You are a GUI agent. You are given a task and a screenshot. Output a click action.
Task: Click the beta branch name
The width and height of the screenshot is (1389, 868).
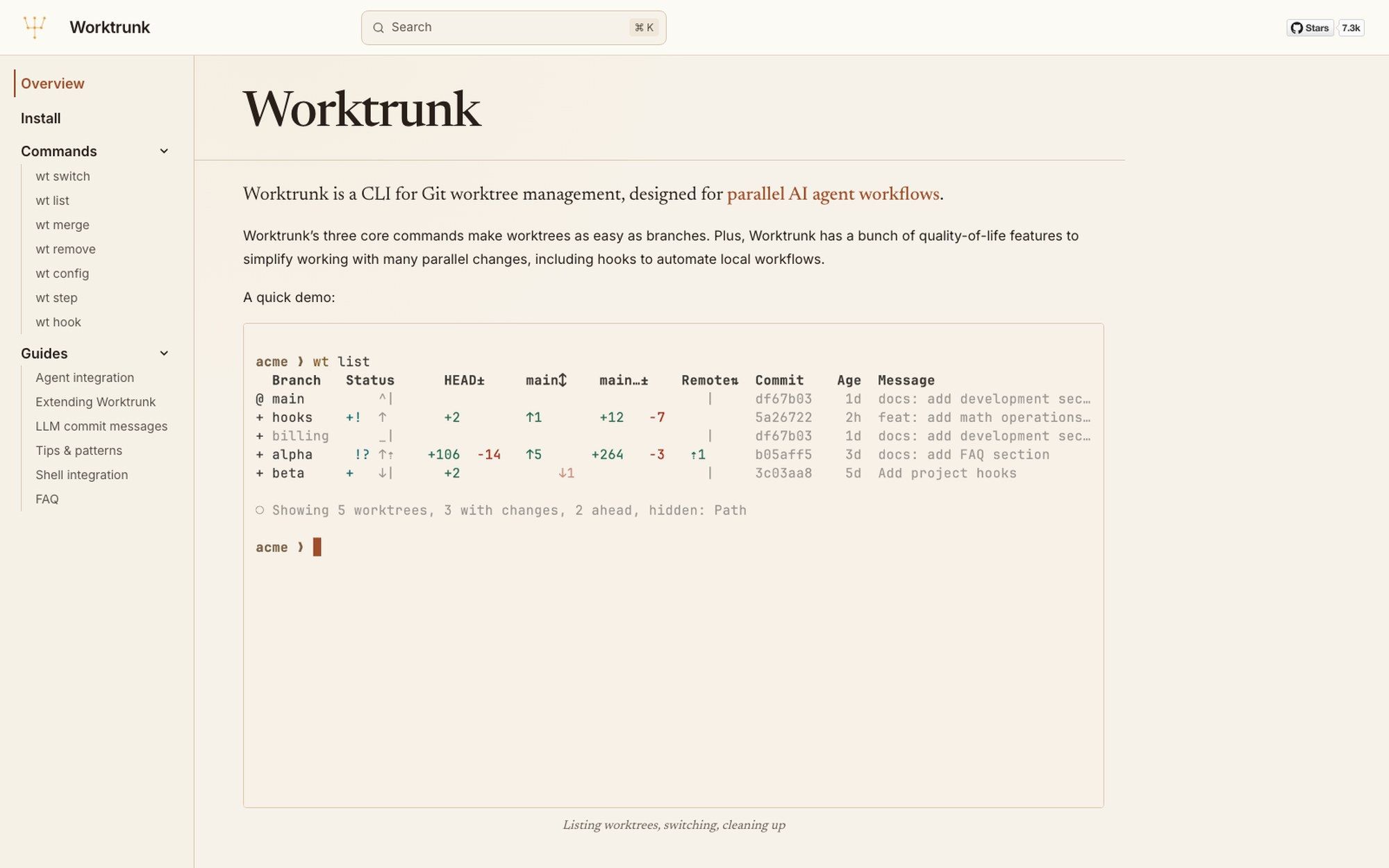pos(288,474)
